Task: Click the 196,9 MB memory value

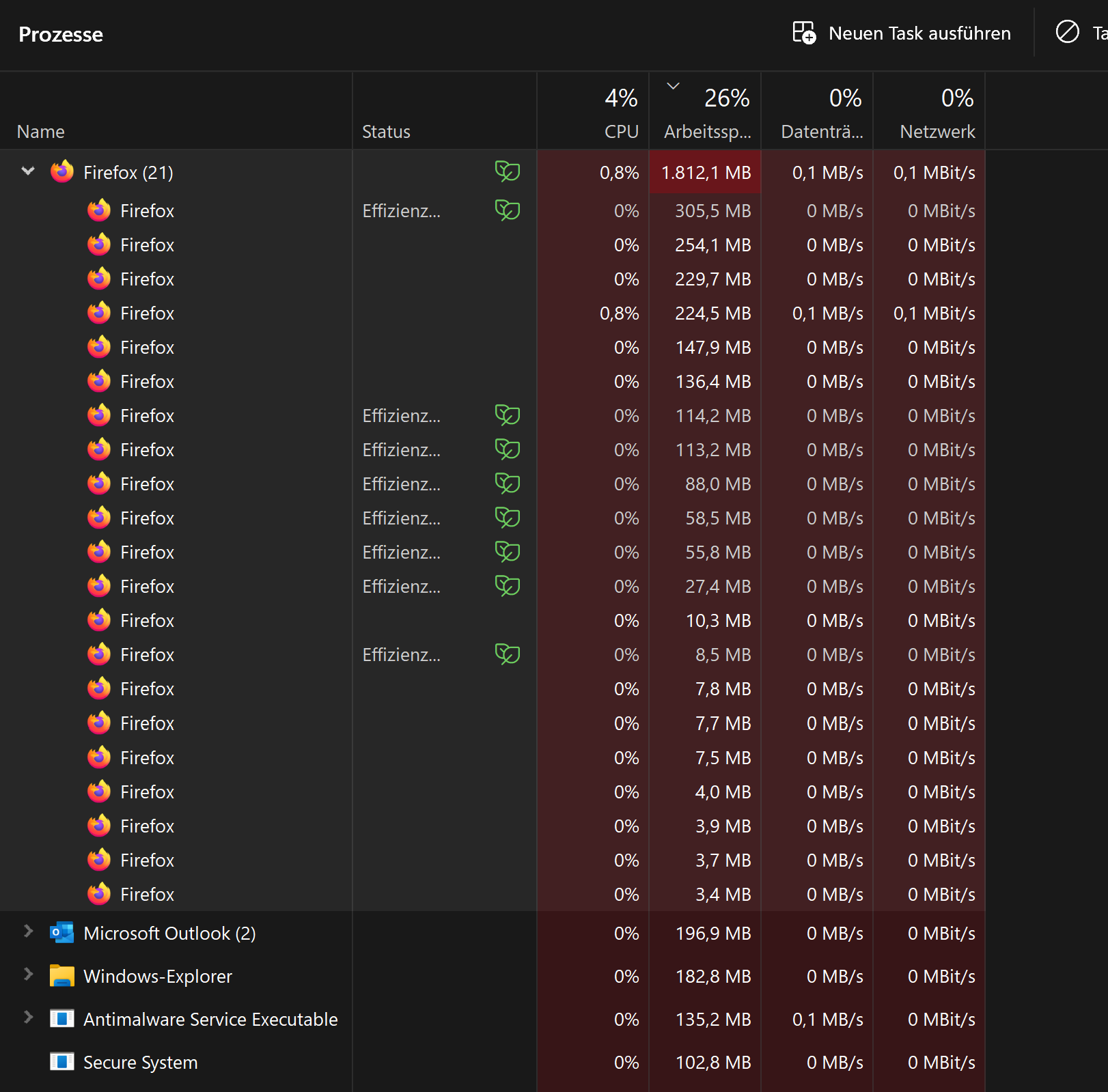Action: click(x=713, y=934)
